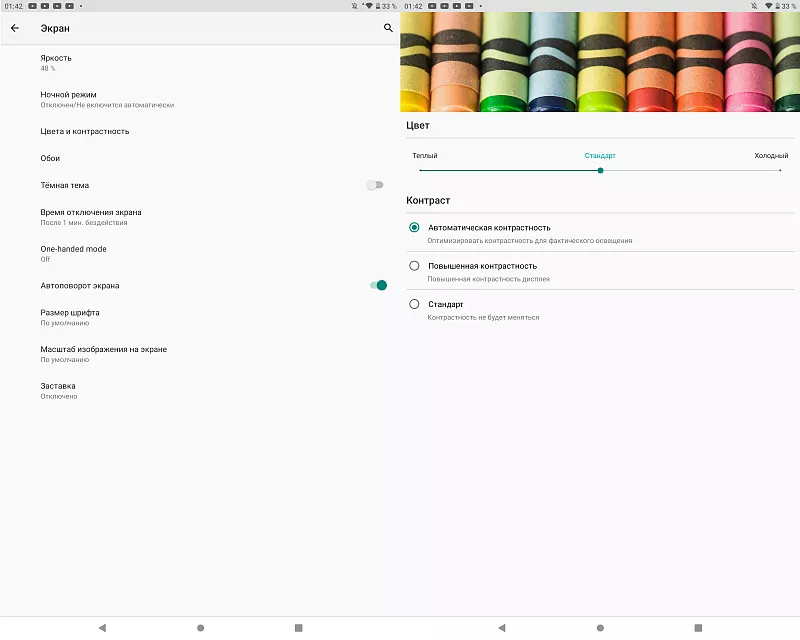800x640 pixels.
Task: Open Размер шрифта setting
Action: pos(69,317)
